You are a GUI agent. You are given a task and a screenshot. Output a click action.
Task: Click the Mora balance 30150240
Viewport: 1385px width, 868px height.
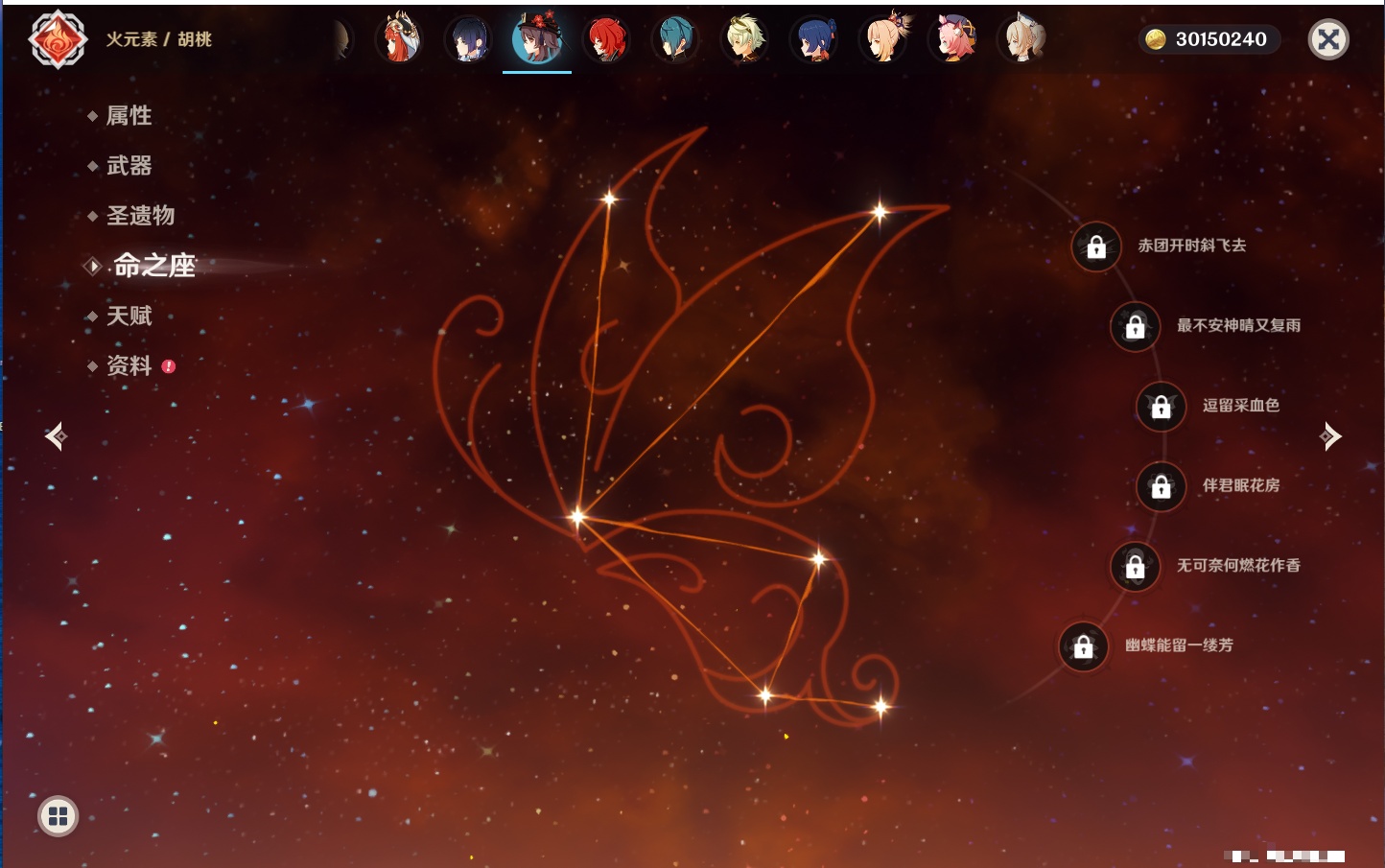pos(1221,39)
